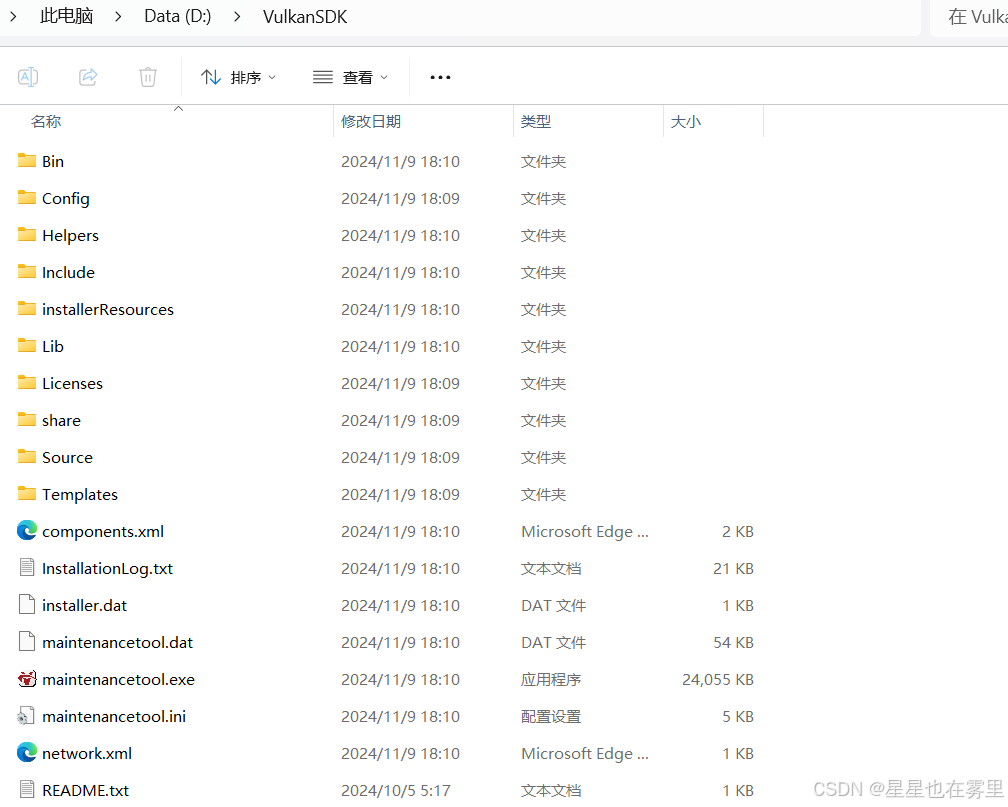Image resolution: width=1008 pixels, height=807 pixels.
Task: Select the Templates folder icon
Action: pos(27,493)
